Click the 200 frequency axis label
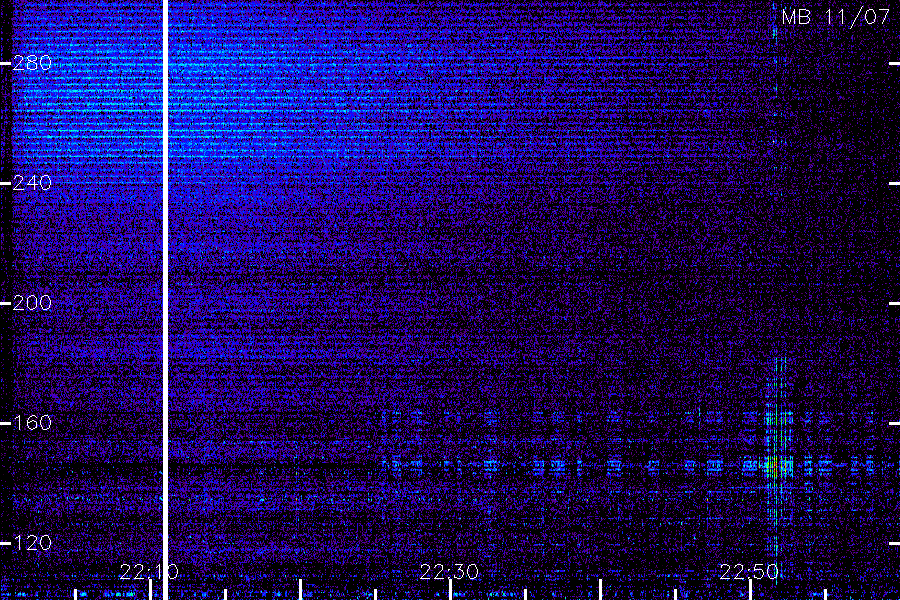Screen dimensions: 900x600 [32, 303]
